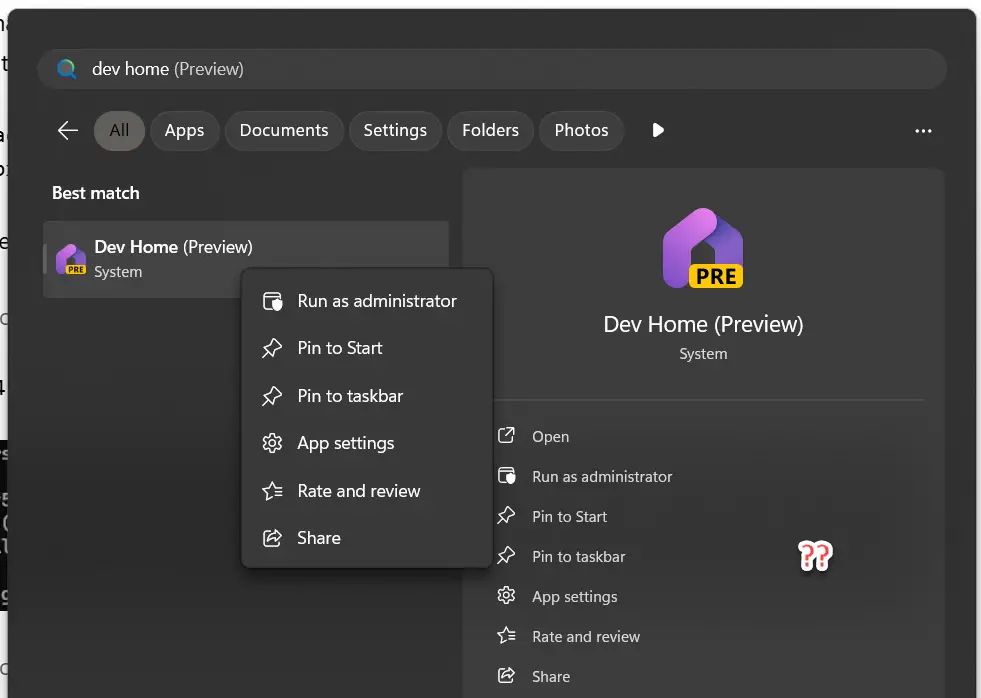Click the search magnifier icon

coord(67,69)
